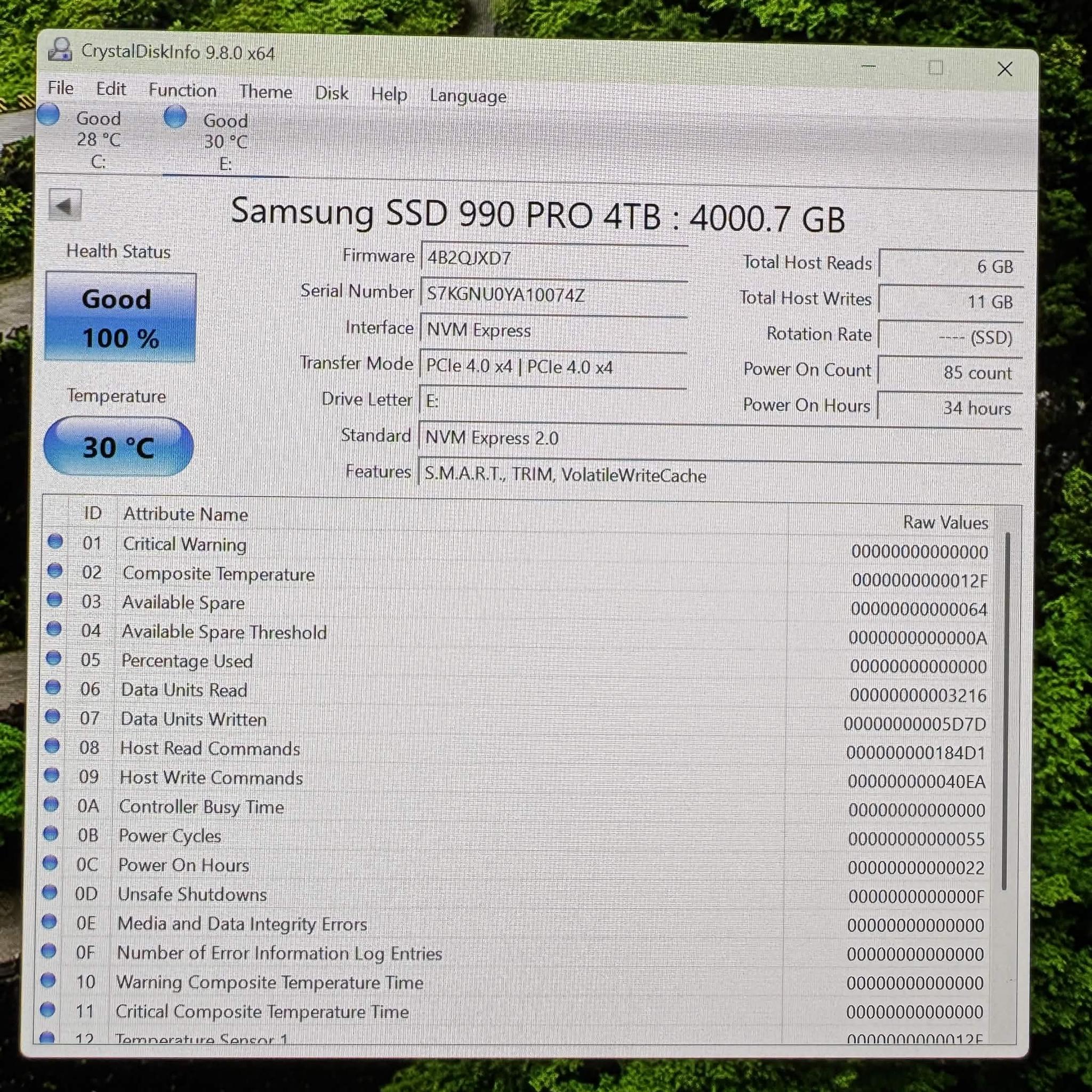Screen dimensions: 1092x1092
Task: Click the status dot for Critical Composite Temperature Time
Action: tap(48, 1009)
